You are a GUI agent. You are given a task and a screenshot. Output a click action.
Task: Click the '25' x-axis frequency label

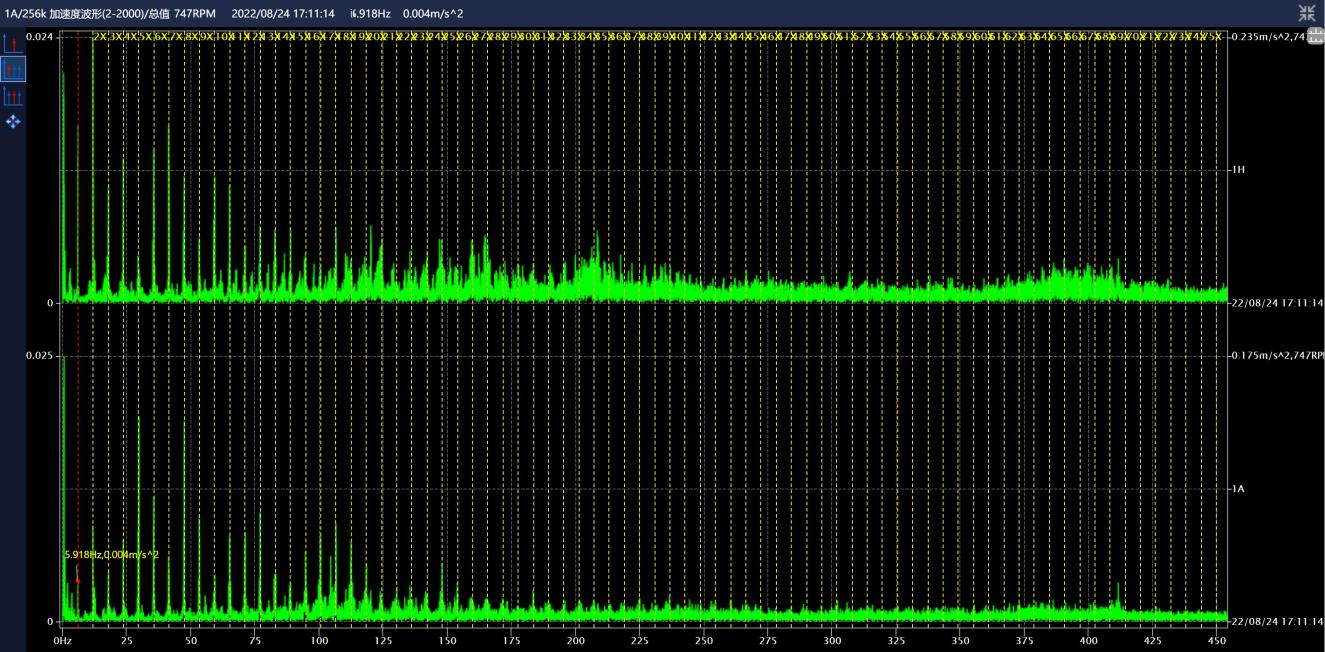[126, 640]
